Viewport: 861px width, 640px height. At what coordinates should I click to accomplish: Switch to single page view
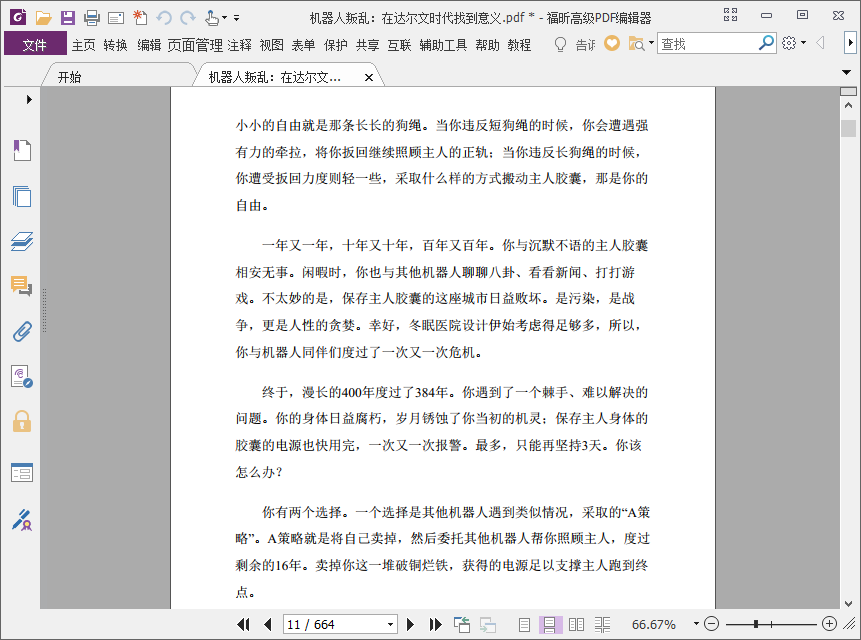tap(524, 625)
